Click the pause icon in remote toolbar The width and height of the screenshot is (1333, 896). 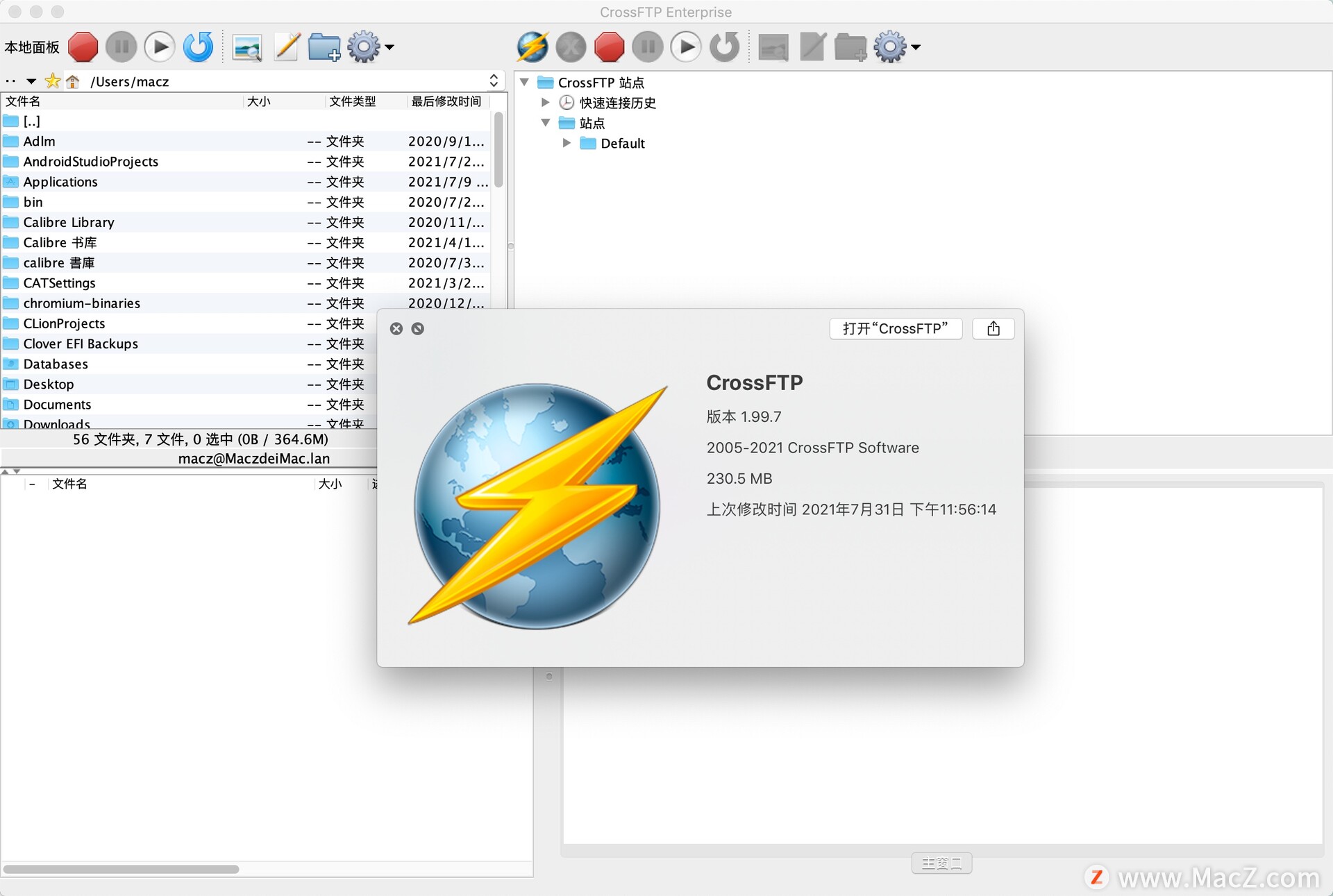[x=648, y=47]
